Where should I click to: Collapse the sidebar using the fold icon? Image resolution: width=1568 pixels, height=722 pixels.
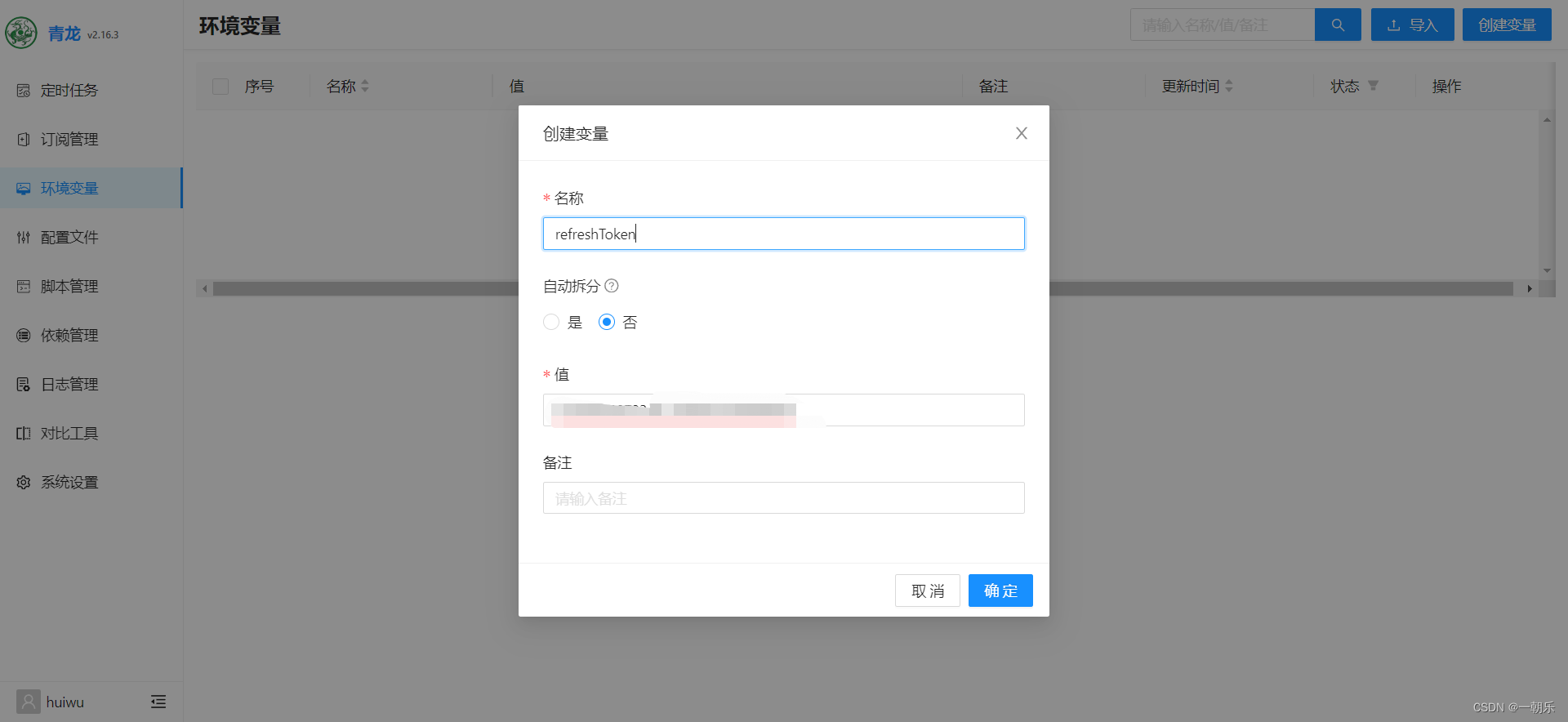pos(158,702)
